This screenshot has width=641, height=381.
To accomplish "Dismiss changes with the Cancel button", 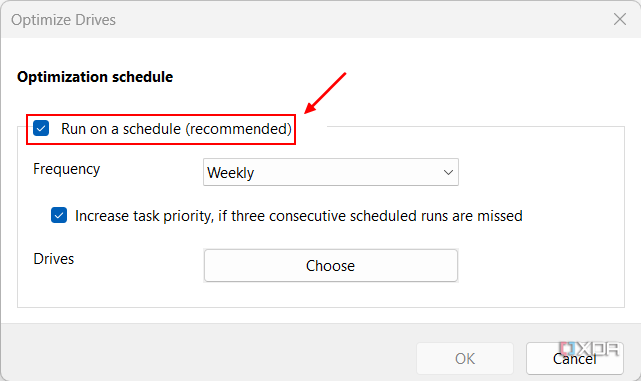I will tap(575, 359).
